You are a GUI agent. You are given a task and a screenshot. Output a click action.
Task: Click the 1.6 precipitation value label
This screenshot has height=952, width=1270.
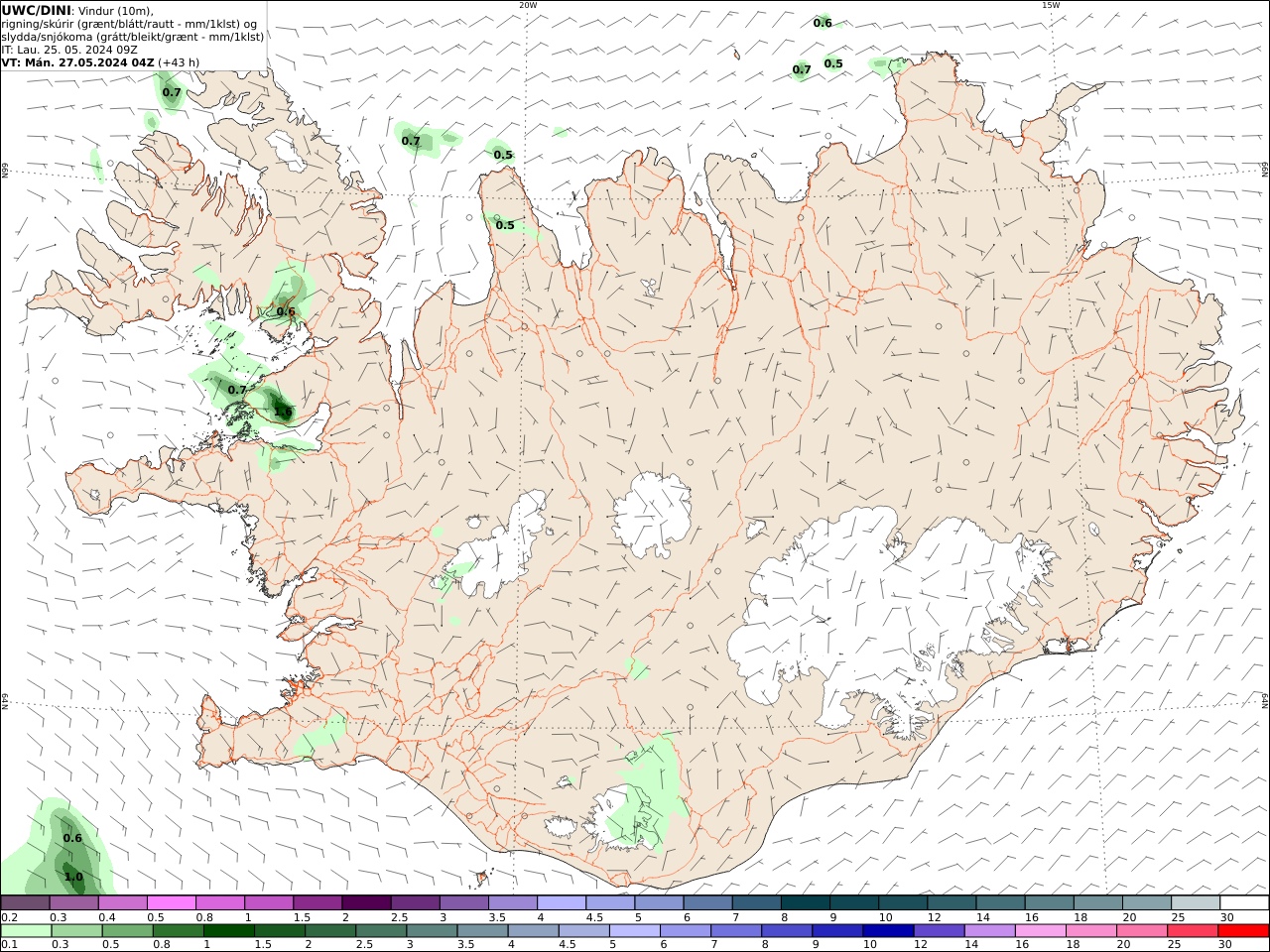click(283, 412)
